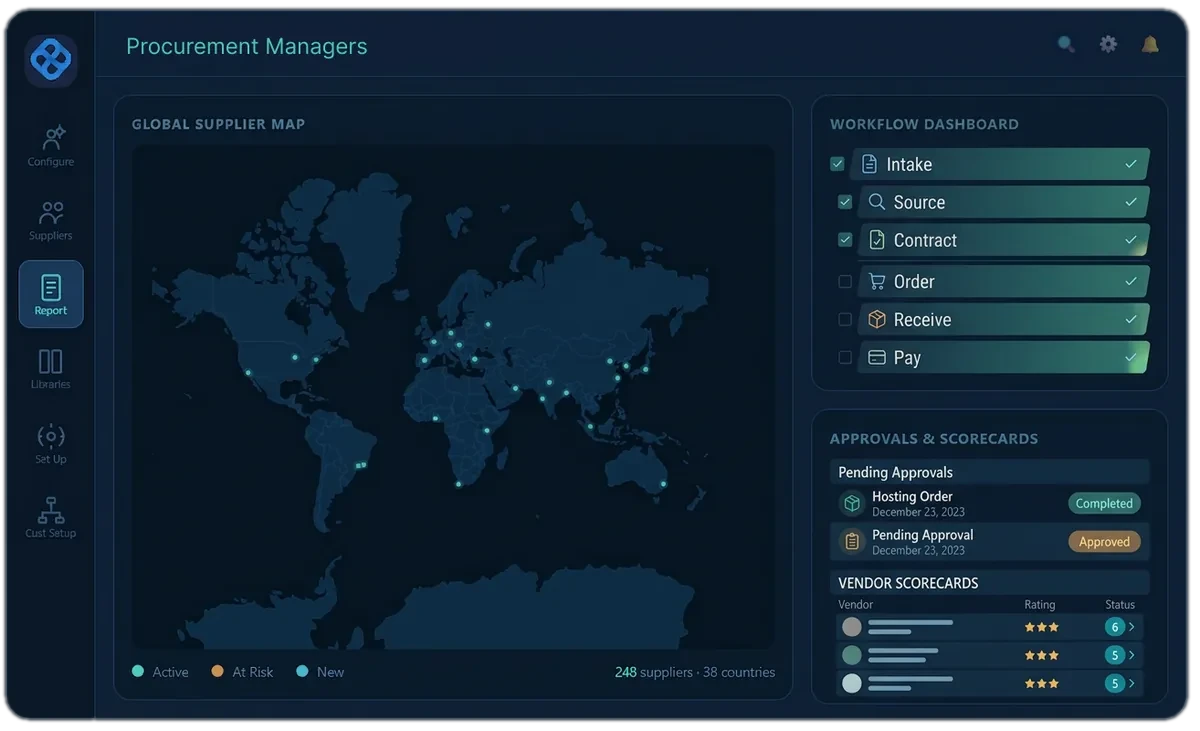The image size is (1200, 731).
Task: Check the Receive checkbox
Action: tap(845, 319)
